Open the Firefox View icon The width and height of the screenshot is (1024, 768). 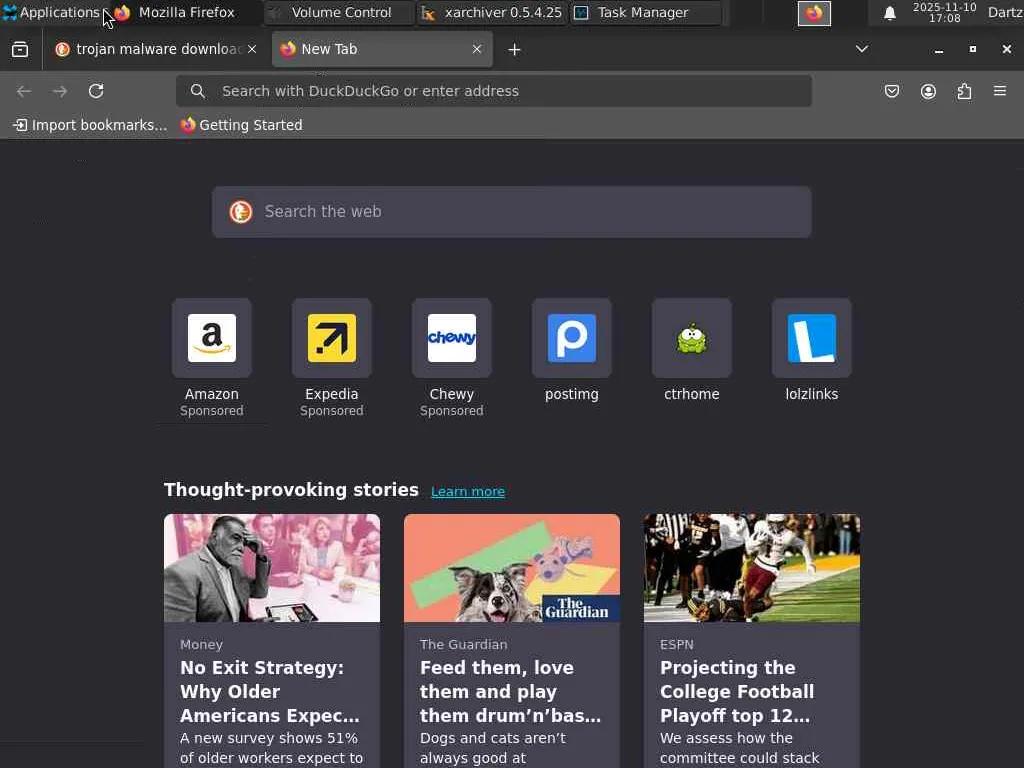[20, 50]
